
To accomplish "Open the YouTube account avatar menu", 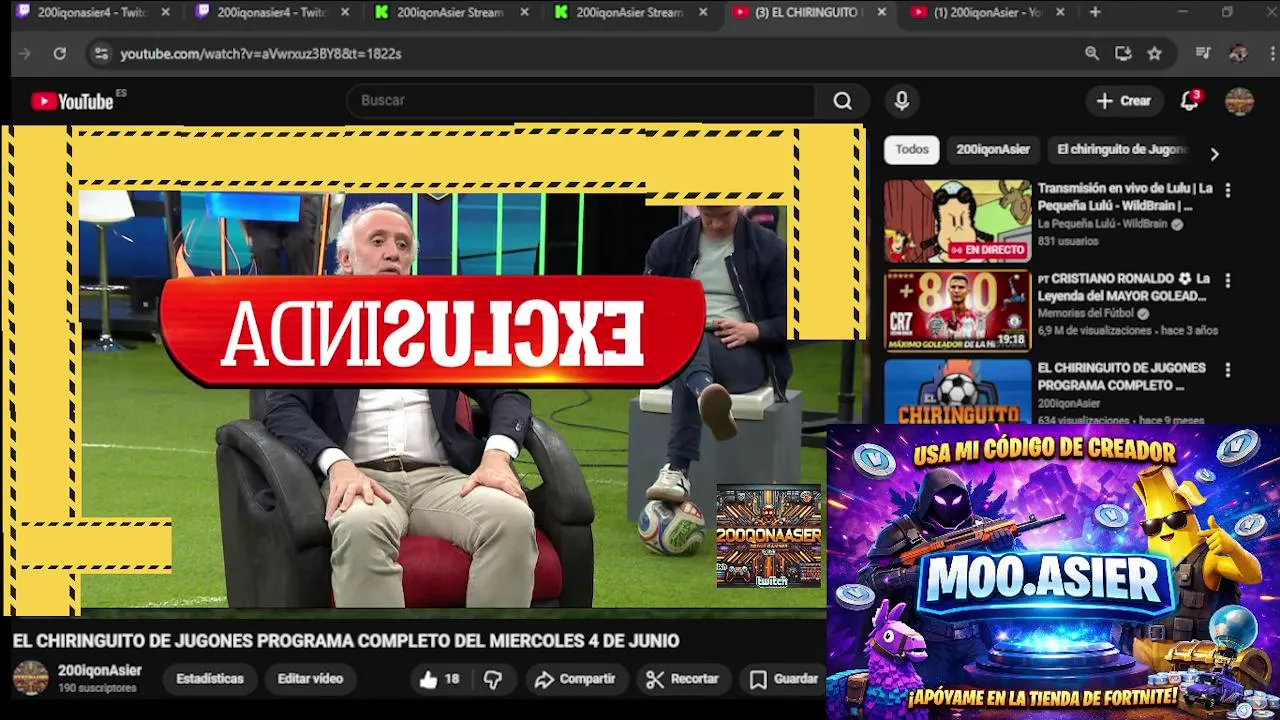I will [1239, 101].
